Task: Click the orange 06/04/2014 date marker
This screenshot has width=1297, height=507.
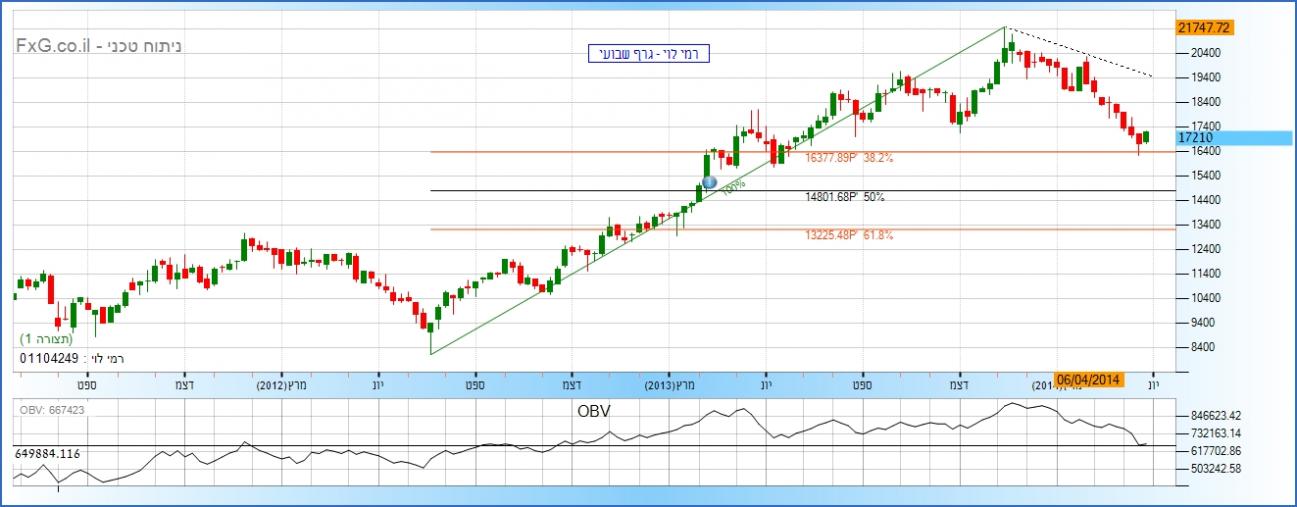Action: pyautogui.click(x=1089, y=380)
